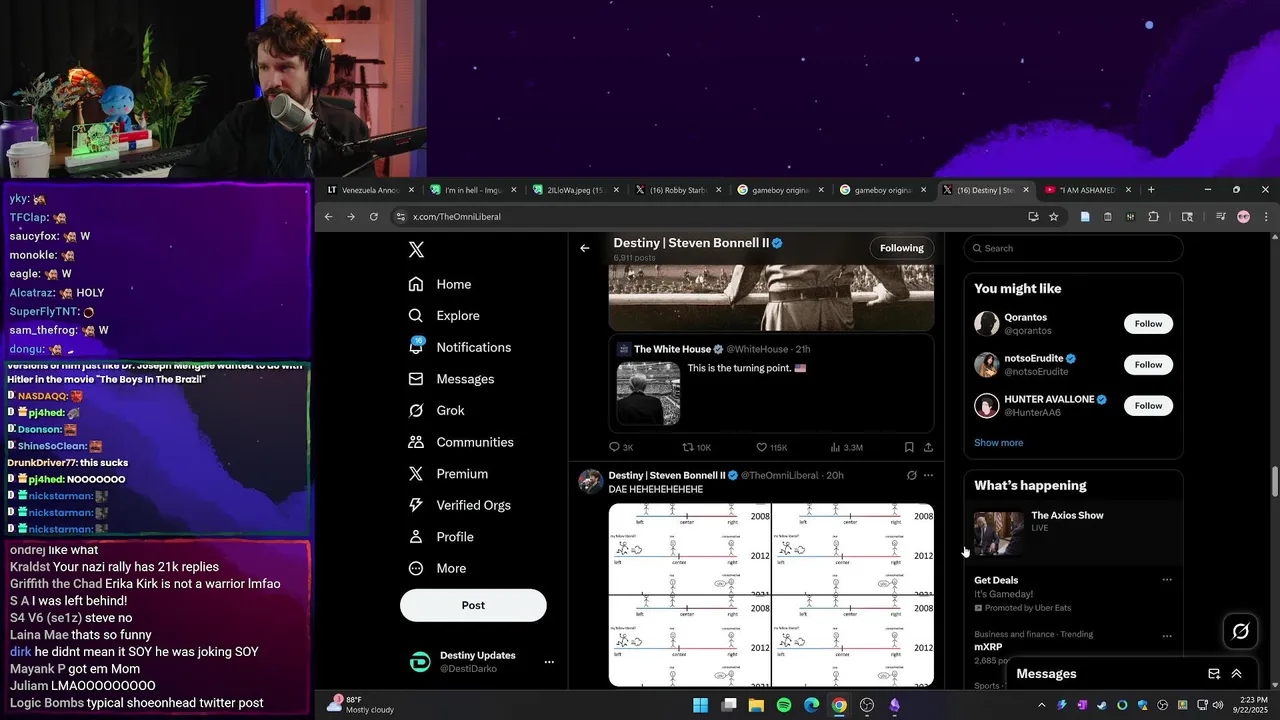Expand the More menu in sidebar
This screenshot has width=1280, height=720.
437,568
